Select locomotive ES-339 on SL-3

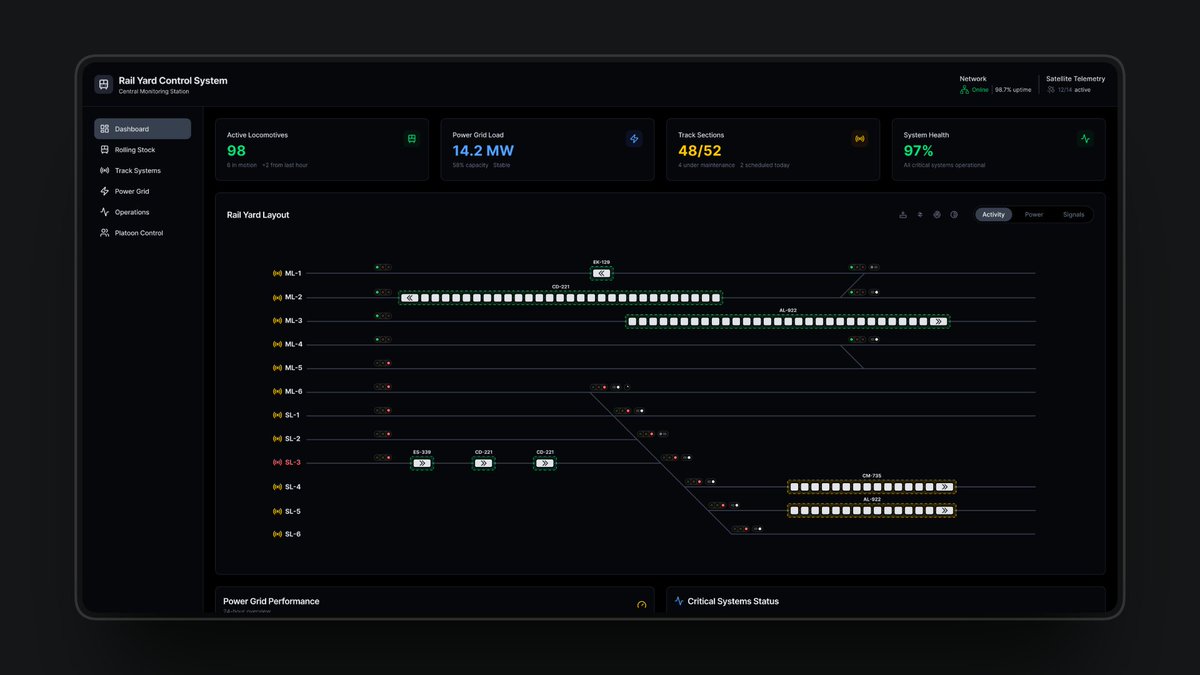coord(422,463)
